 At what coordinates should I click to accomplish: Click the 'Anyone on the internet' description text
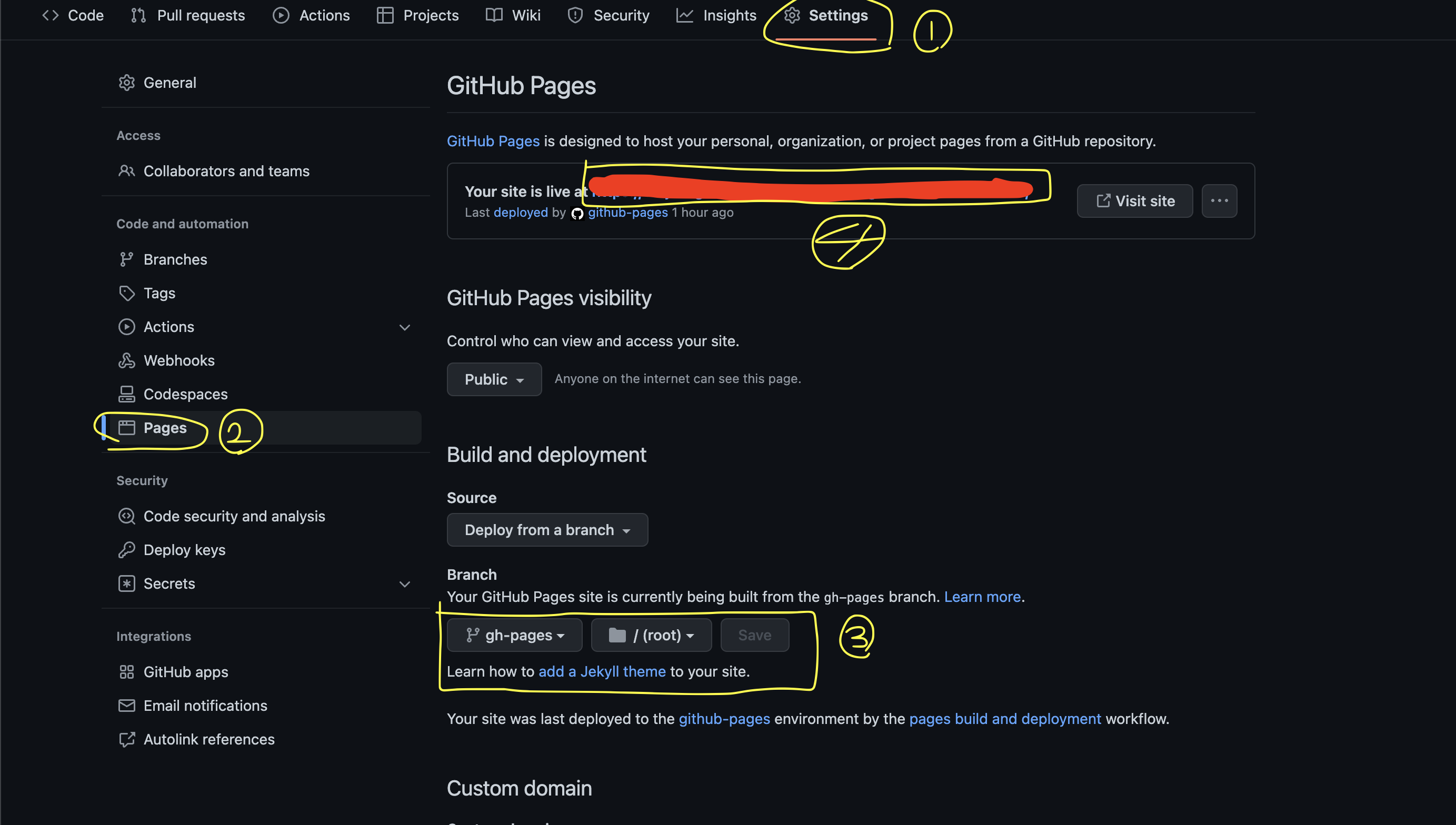[x=678, y=378]
